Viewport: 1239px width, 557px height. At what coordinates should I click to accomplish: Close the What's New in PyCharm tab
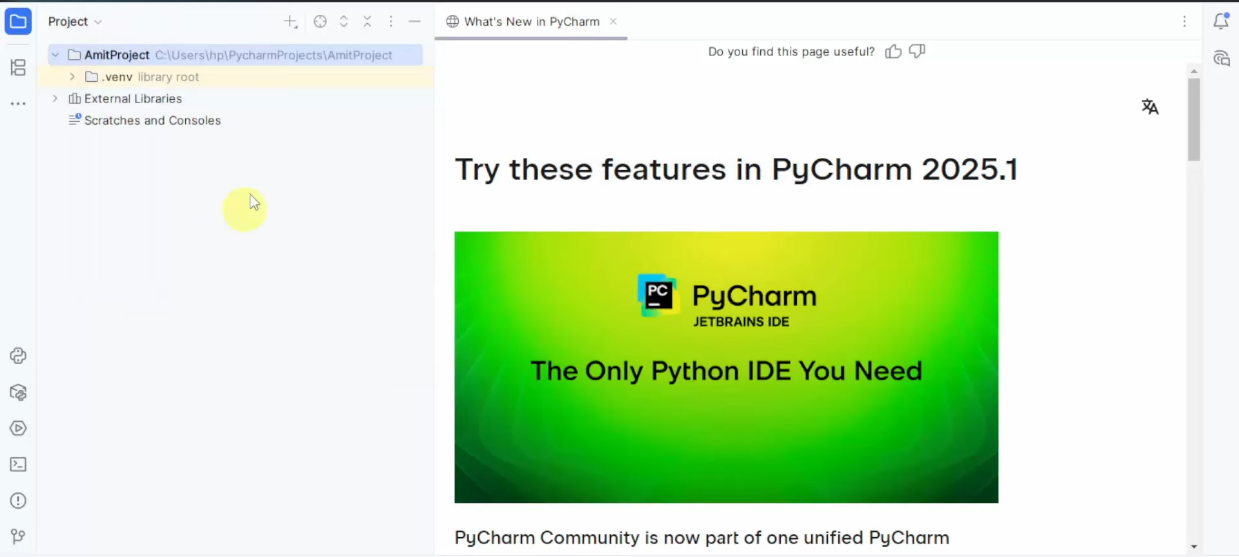coord(613,21)
